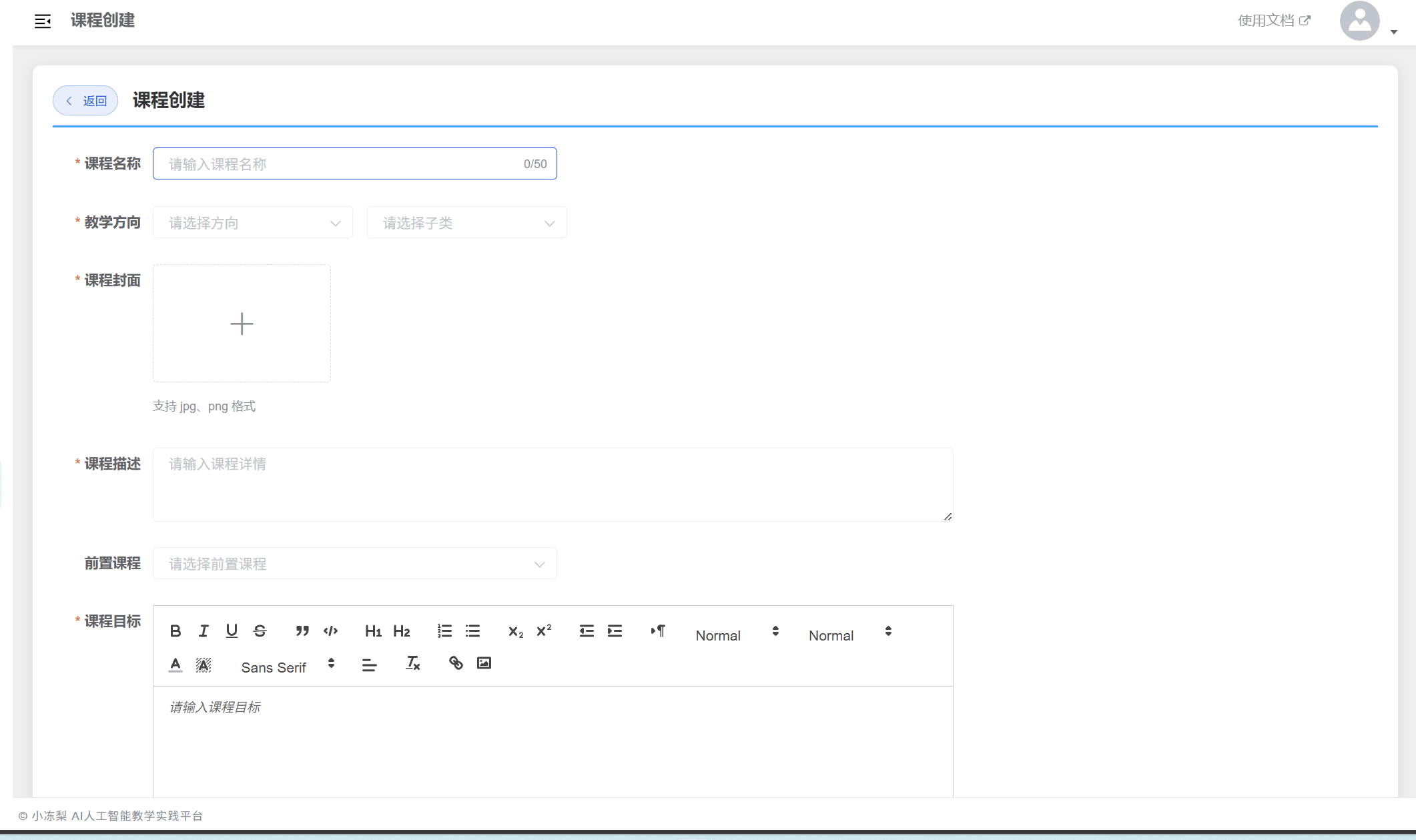
Task: Toggle the Heading 1 format
Action: point(373,631)
